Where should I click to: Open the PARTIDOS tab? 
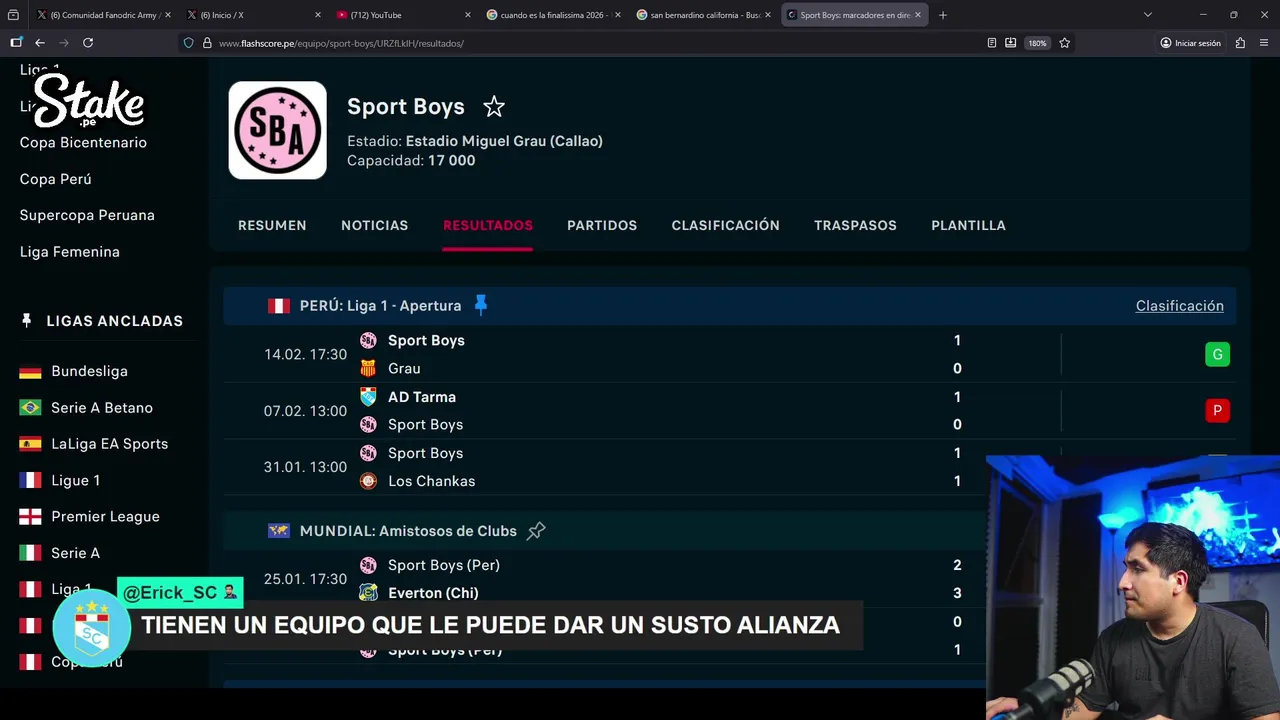point(602,225)
